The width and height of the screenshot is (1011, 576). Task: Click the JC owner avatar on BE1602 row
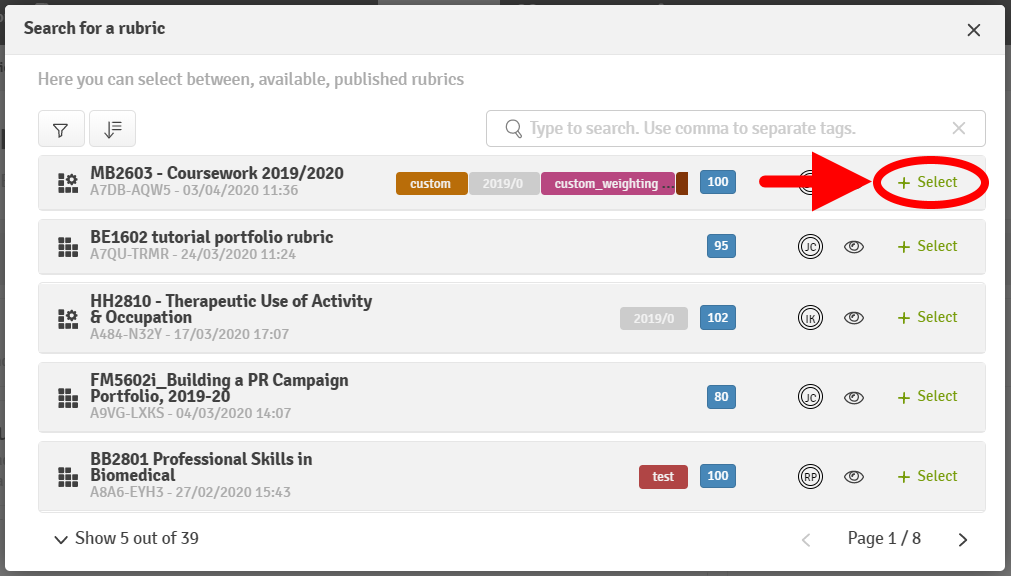click(x=809, y=246)
